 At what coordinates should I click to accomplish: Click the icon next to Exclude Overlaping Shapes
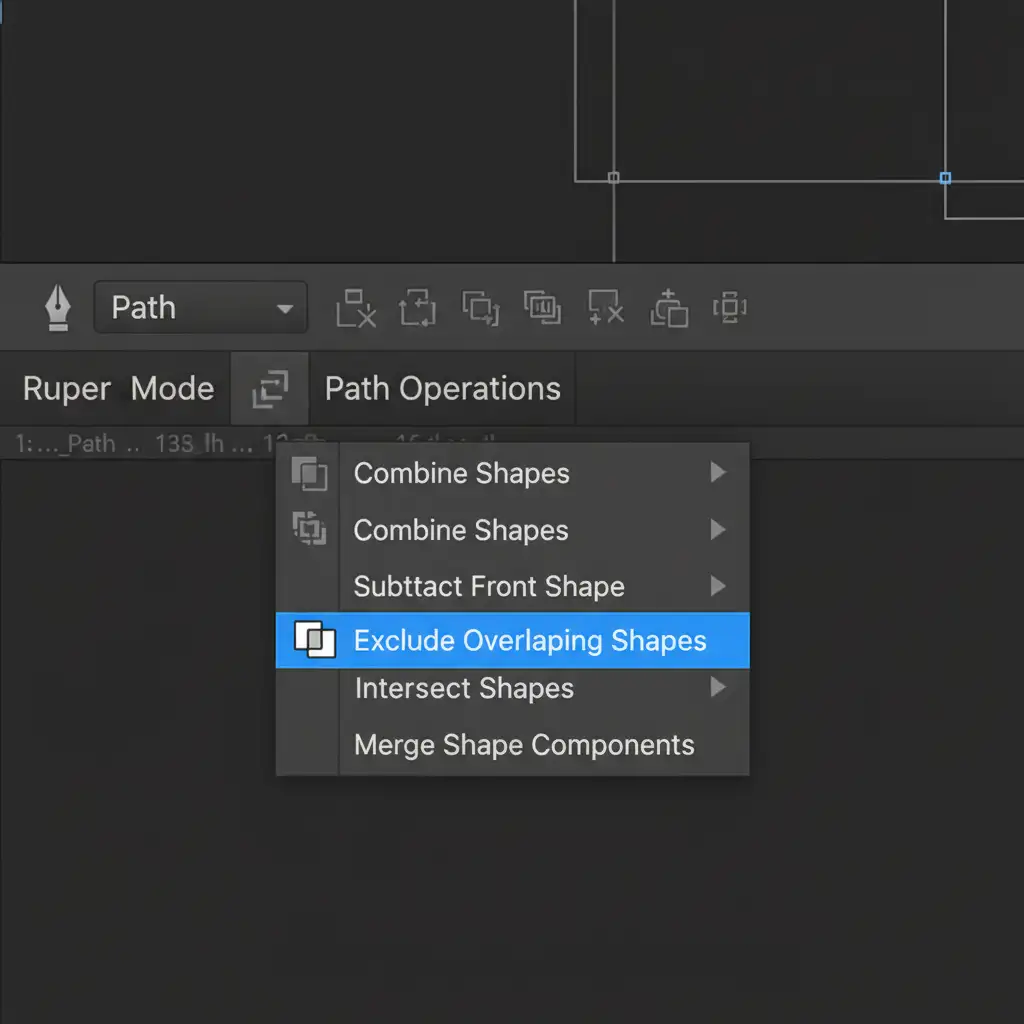[x=314, y=641]
